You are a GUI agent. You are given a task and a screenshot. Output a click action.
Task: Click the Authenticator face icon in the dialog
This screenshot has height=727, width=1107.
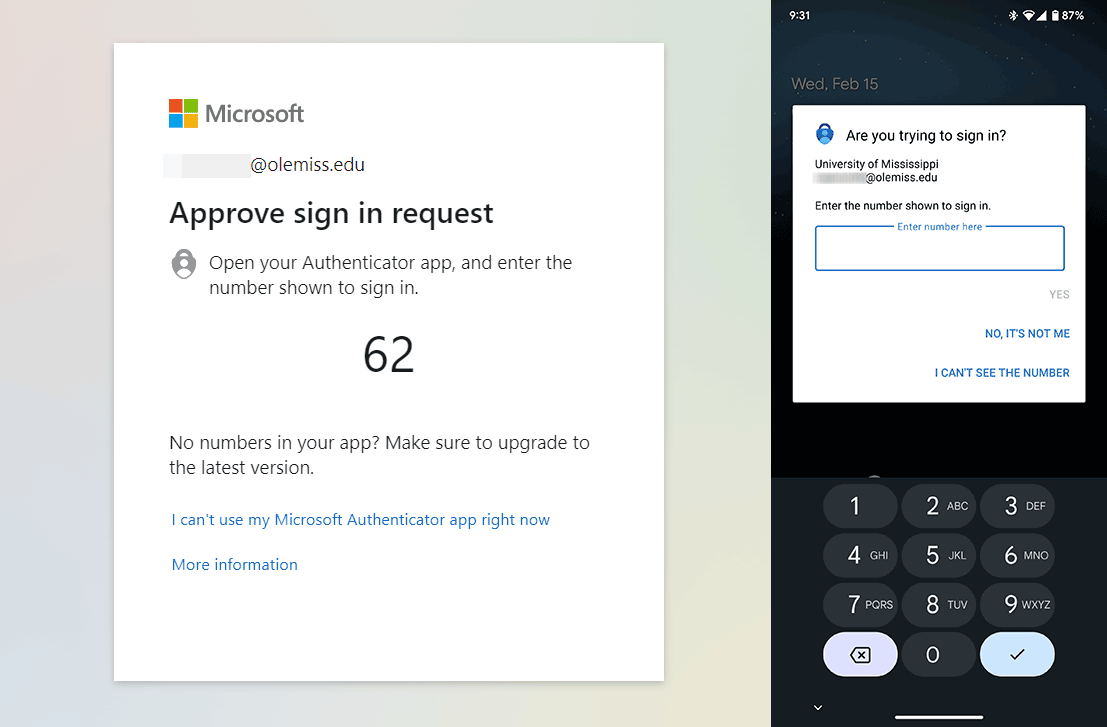824,133
